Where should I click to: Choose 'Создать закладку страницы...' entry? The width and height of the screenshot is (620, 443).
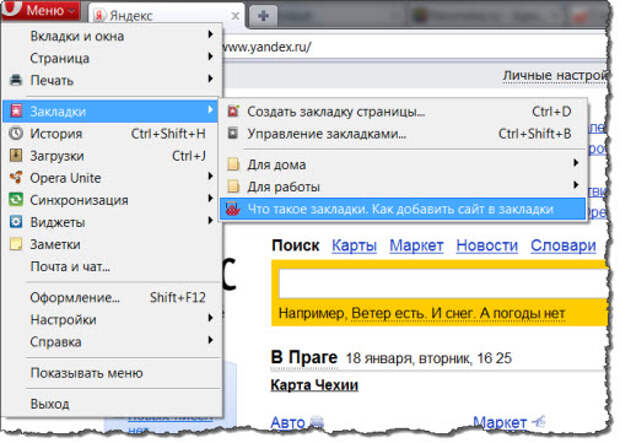tap(403, 112)
